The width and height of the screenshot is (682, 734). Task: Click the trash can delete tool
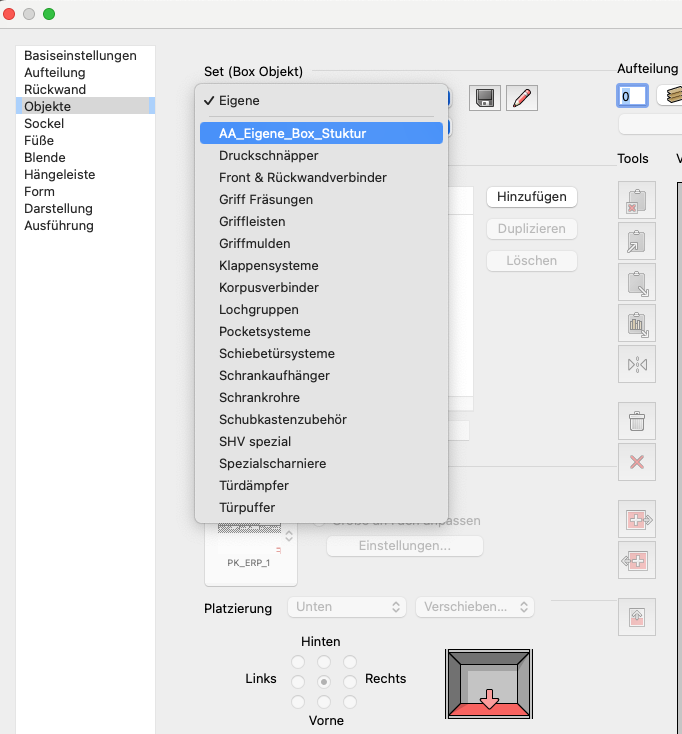636,421
